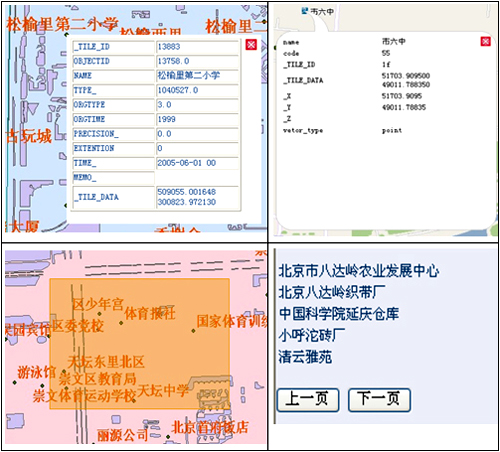Open 北京八达岭织带厂 result
Screen dimensions: 500x452
pos(332,292)
